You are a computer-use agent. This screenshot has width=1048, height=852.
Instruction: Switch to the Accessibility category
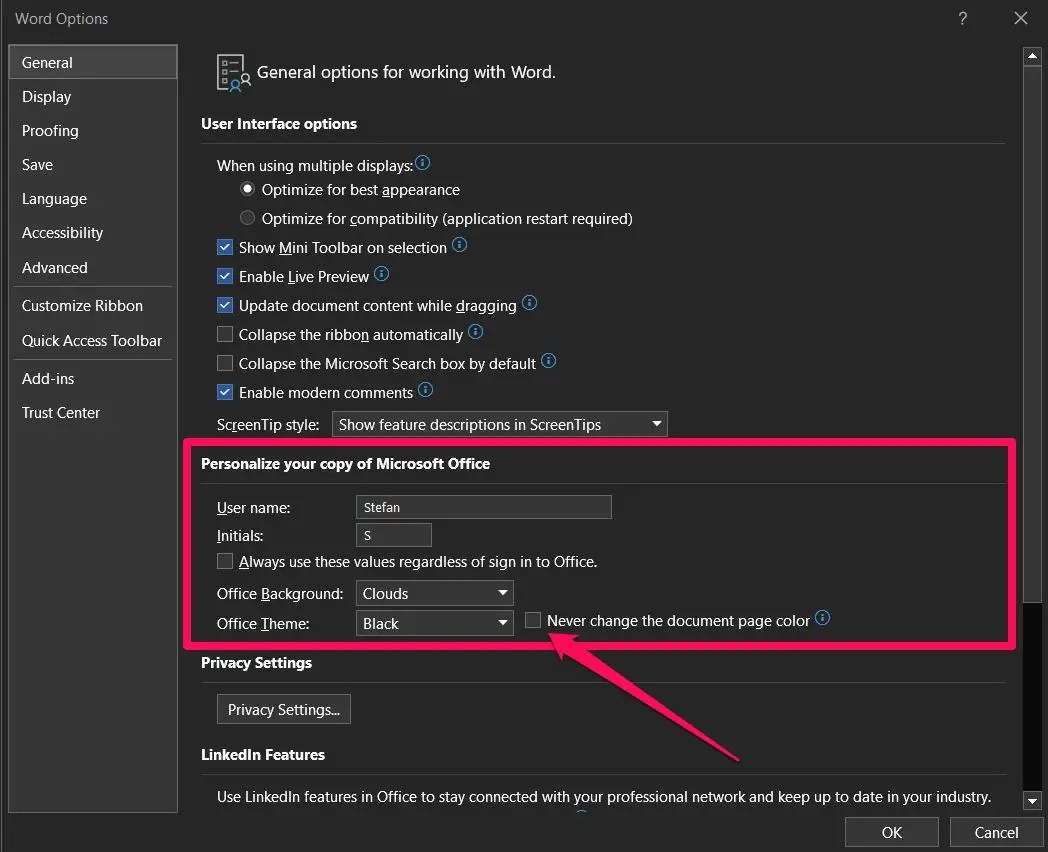pyautogui.click(x=93, y=233)
